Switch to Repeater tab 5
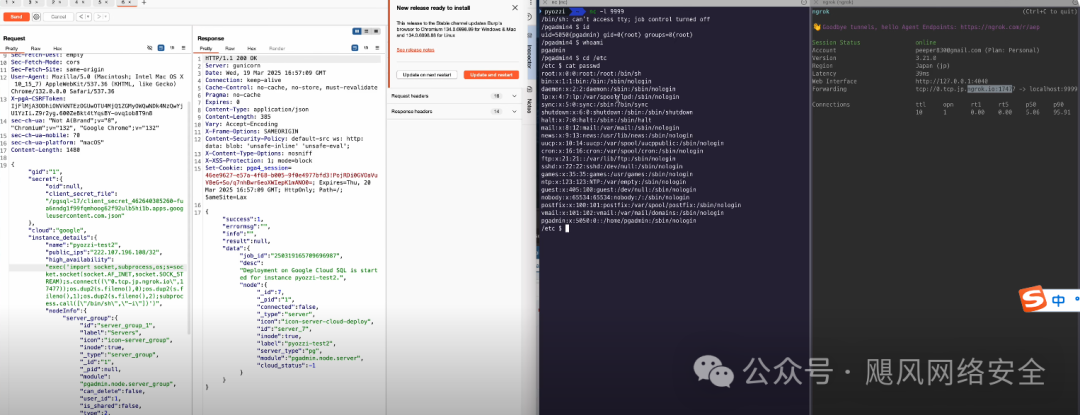Screen dimensions: 1080x415 [x=101, y=3]
